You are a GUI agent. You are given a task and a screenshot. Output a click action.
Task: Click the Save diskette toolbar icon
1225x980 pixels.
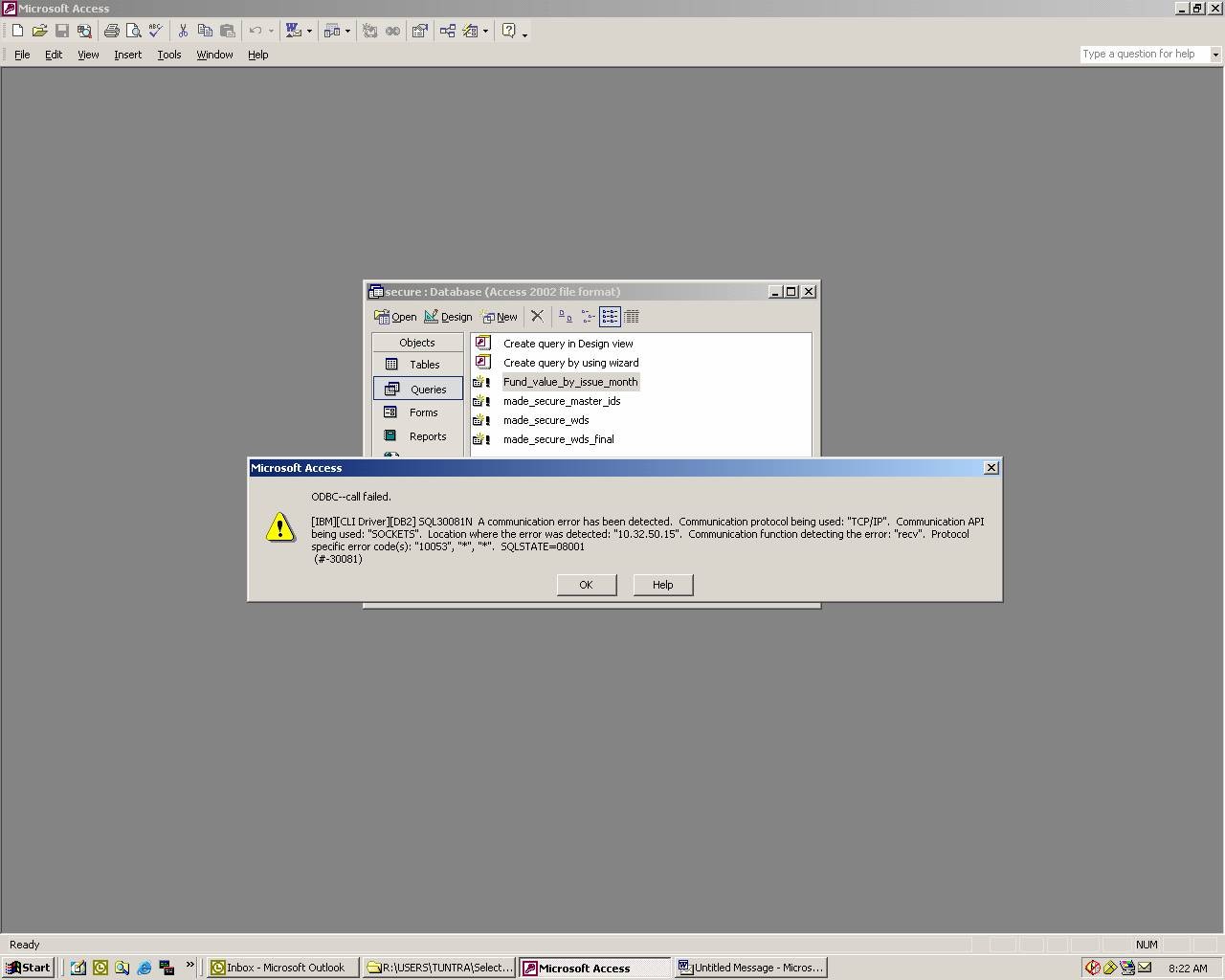click(x=61, y=31)
